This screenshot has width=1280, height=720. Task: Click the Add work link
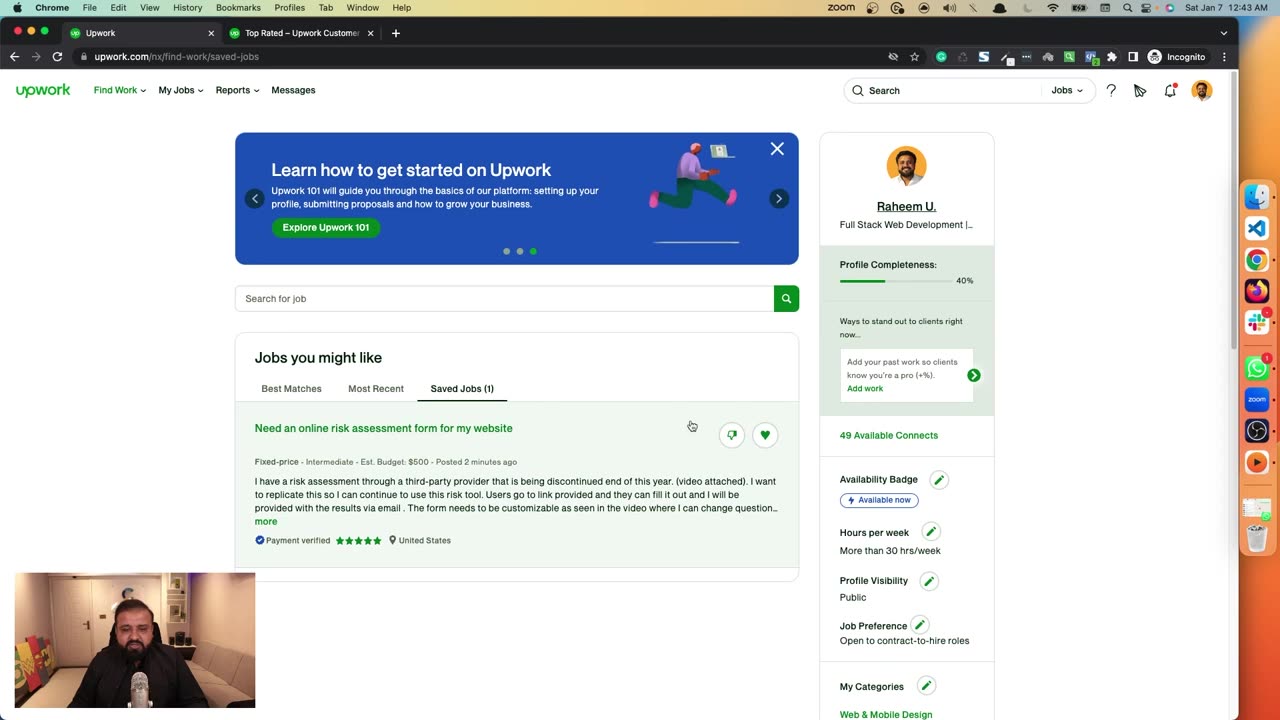(x=865, y=388)
